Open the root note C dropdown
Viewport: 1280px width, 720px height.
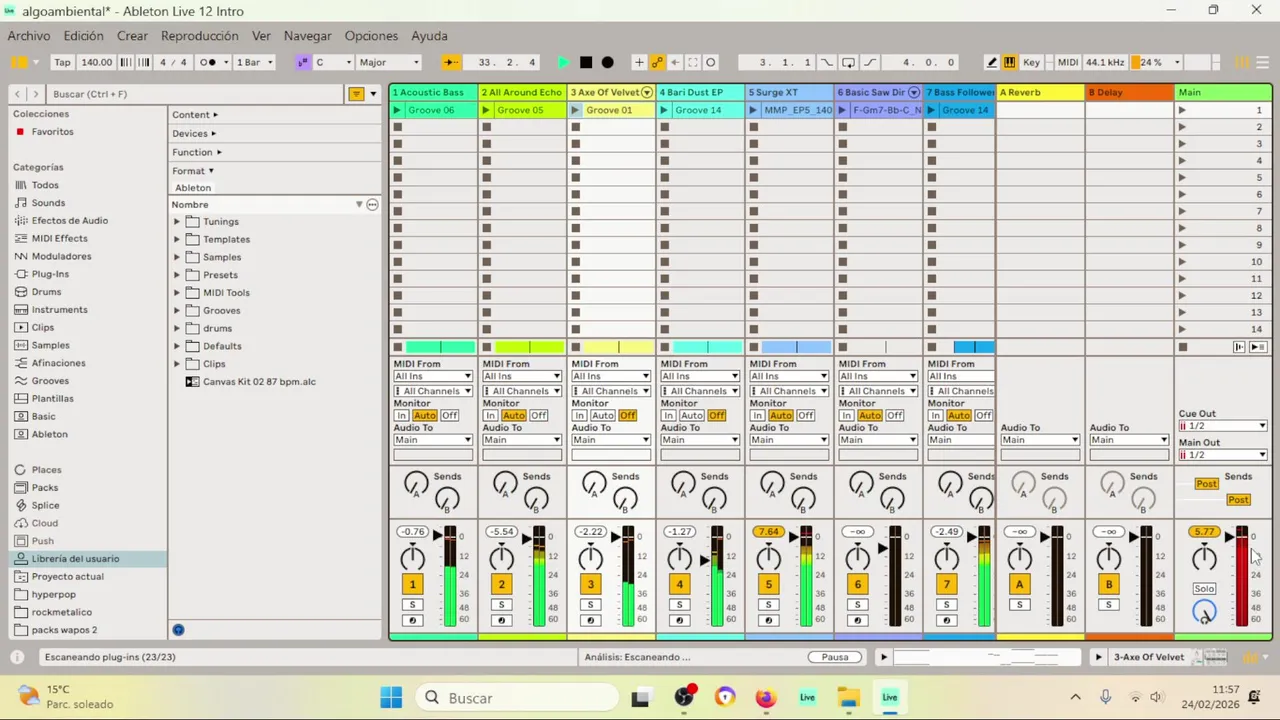[x=334, y=62]
